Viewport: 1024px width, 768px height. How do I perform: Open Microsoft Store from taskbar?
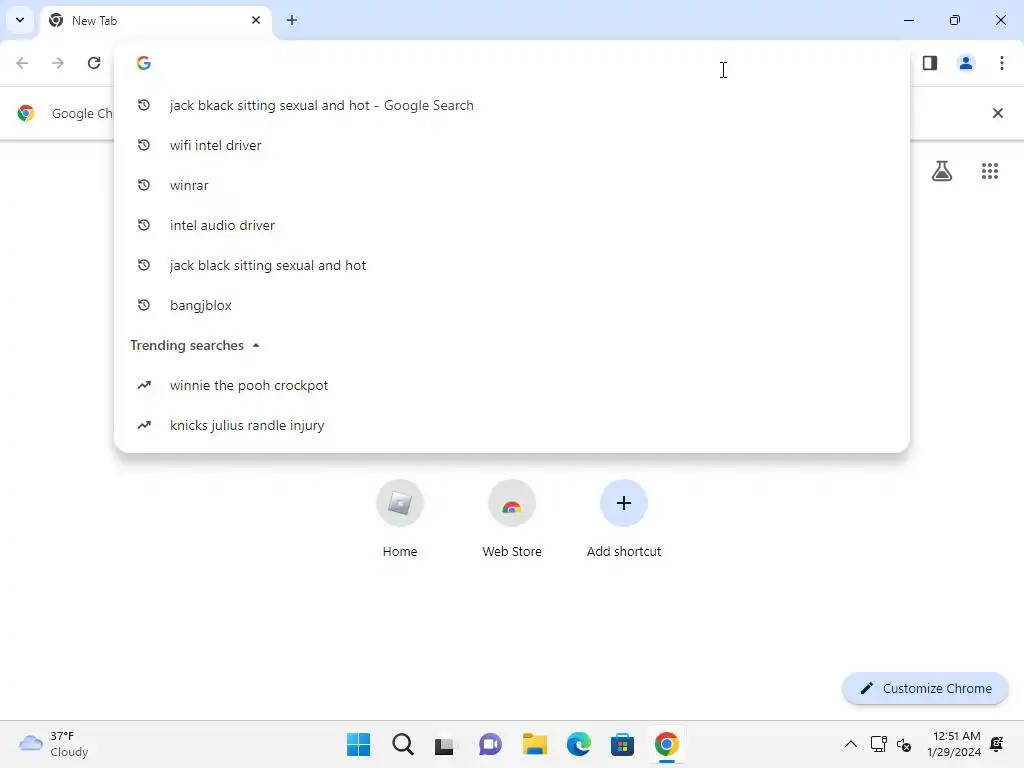coord(622,744)
